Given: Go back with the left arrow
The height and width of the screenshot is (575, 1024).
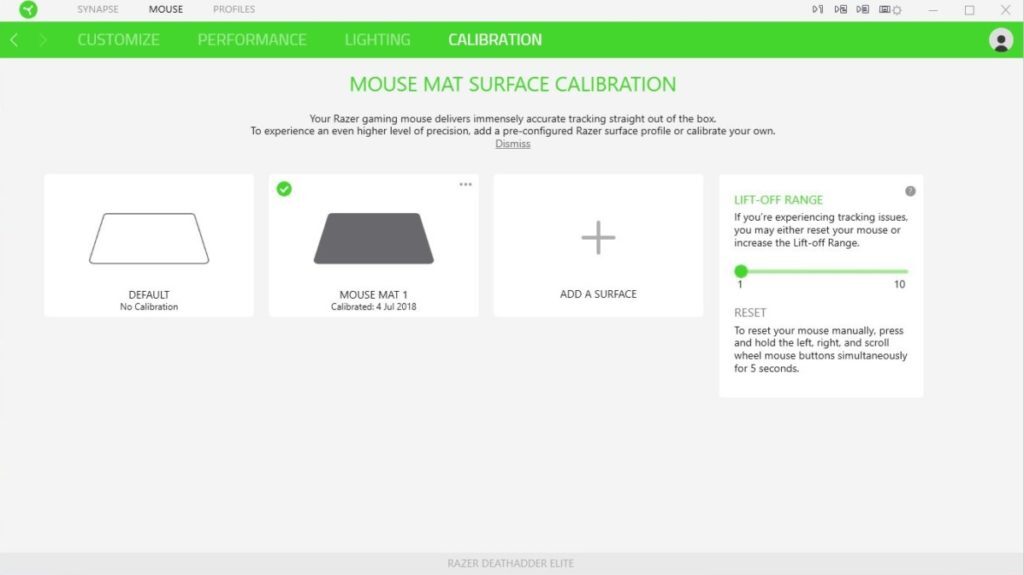Looking at the screenshot, I should tap(14, 40).
